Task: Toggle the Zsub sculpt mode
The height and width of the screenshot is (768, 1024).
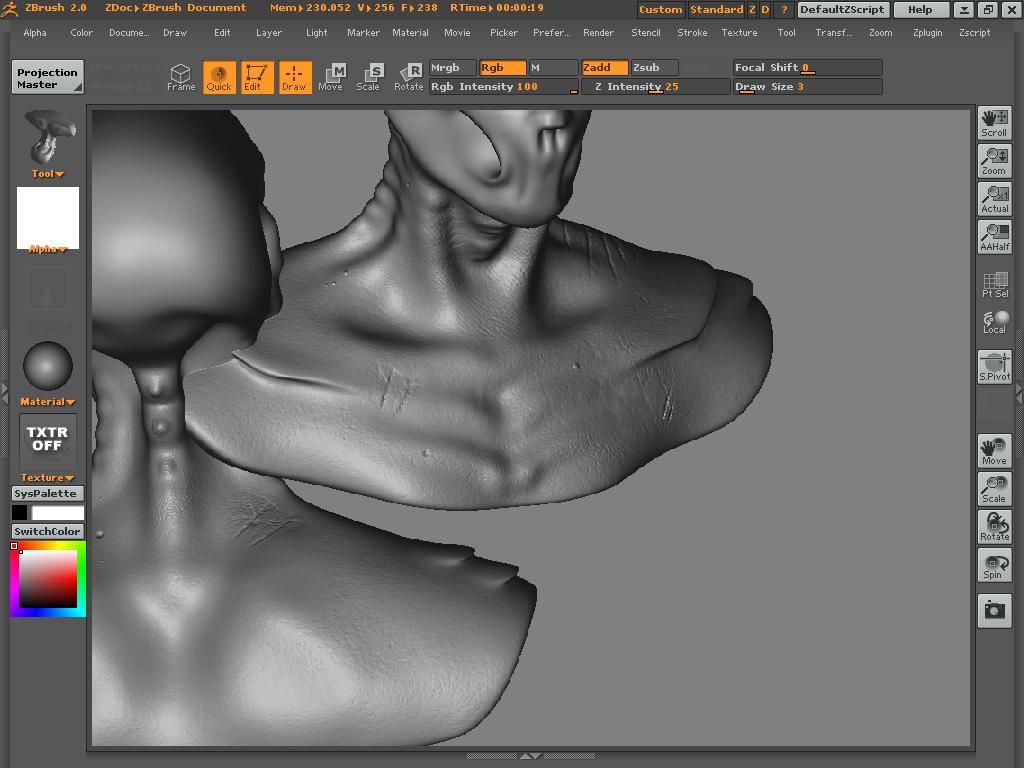Action: [x=654, y=68]
